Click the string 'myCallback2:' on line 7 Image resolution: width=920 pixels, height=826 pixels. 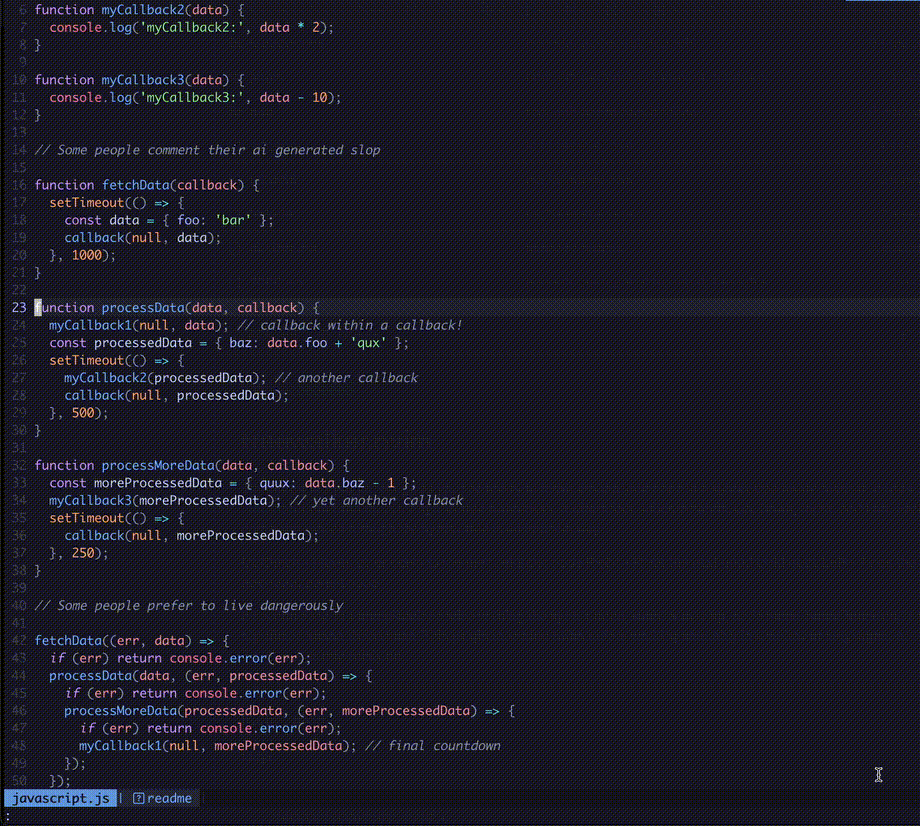[x=192, y=28]
